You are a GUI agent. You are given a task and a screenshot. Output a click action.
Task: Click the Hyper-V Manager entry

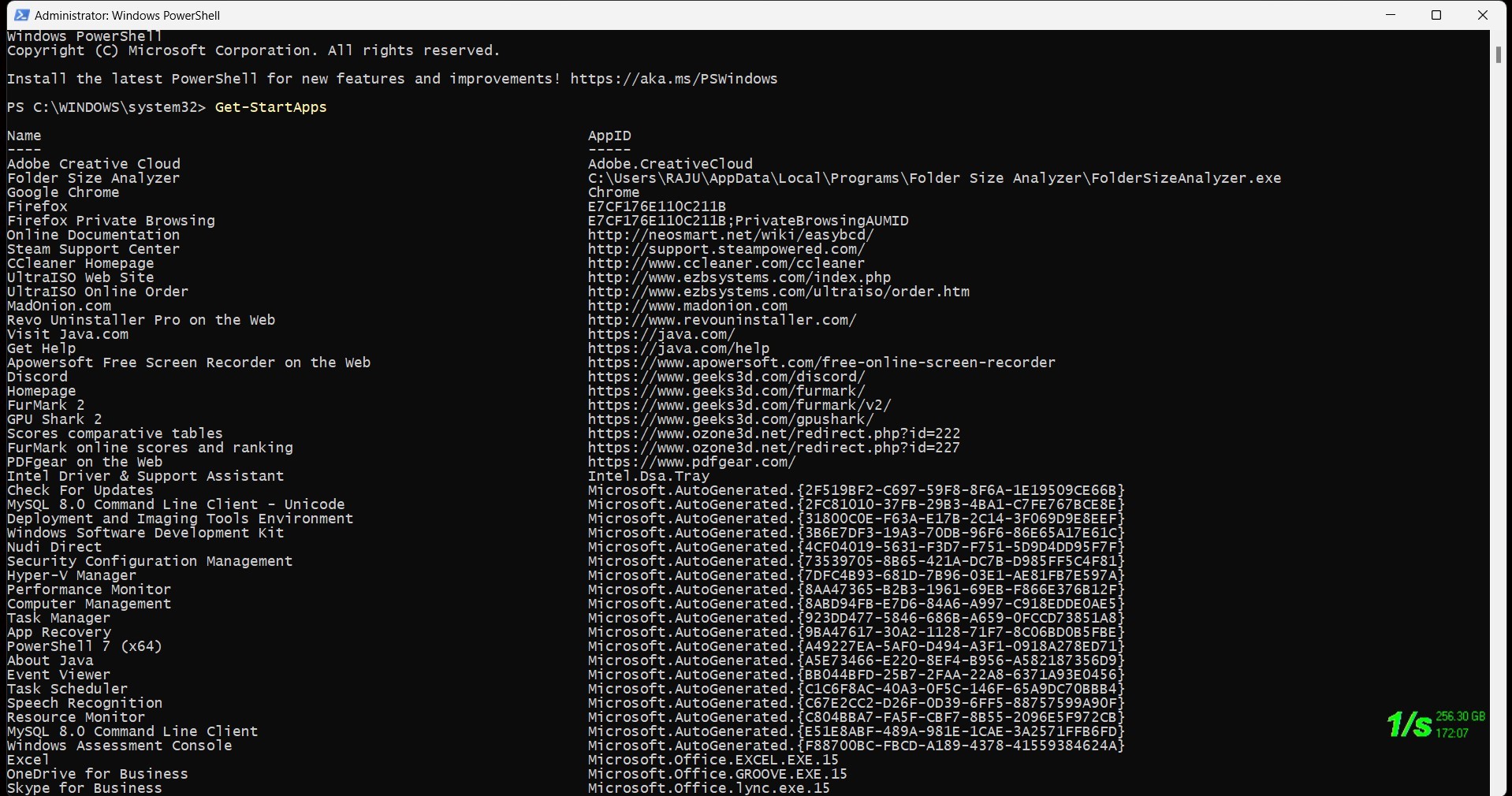(x=72, y=575)
